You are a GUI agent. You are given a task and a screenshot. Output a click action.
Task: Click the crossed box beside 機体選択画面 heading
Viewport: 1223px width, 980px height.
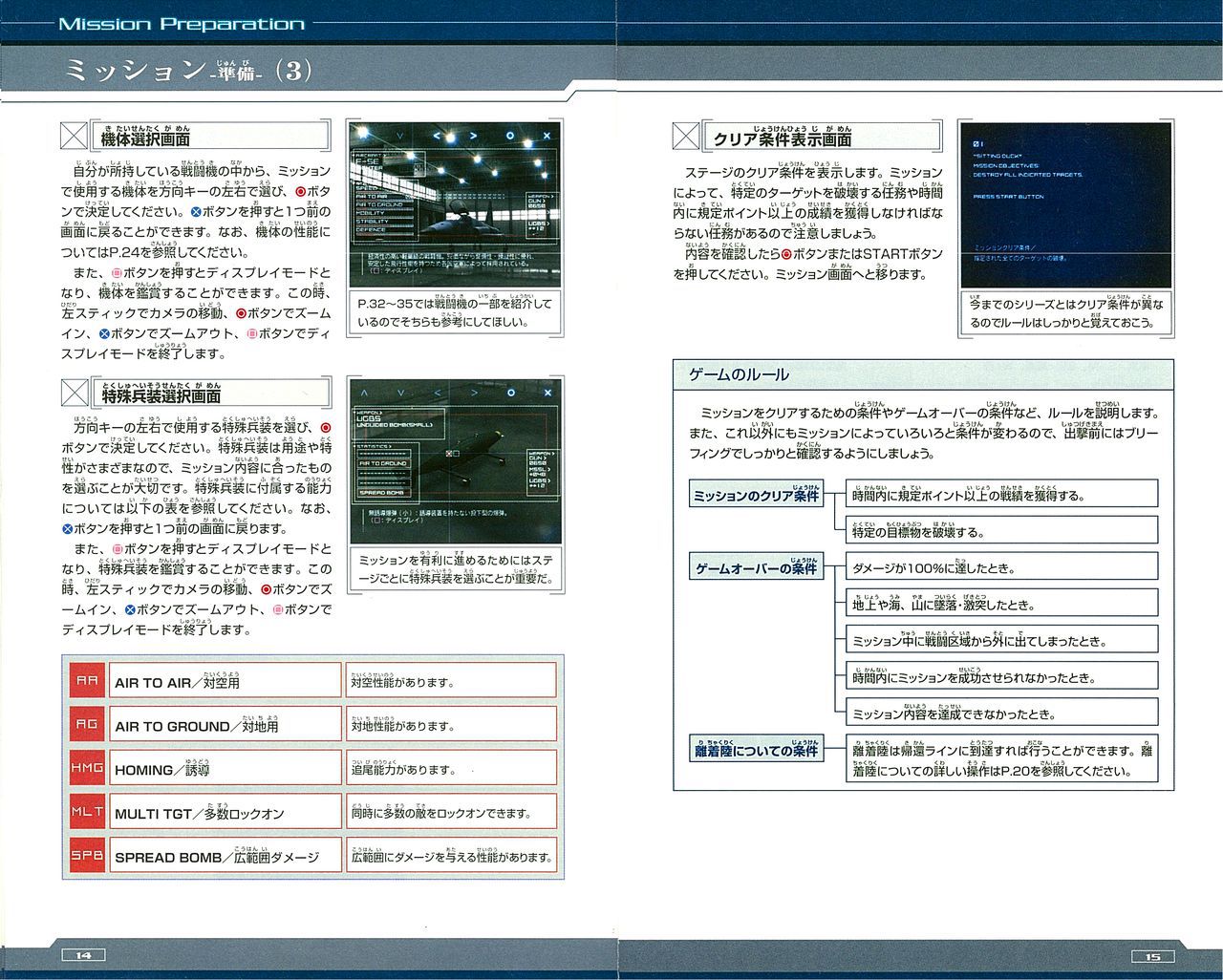[x=74, y=137]
